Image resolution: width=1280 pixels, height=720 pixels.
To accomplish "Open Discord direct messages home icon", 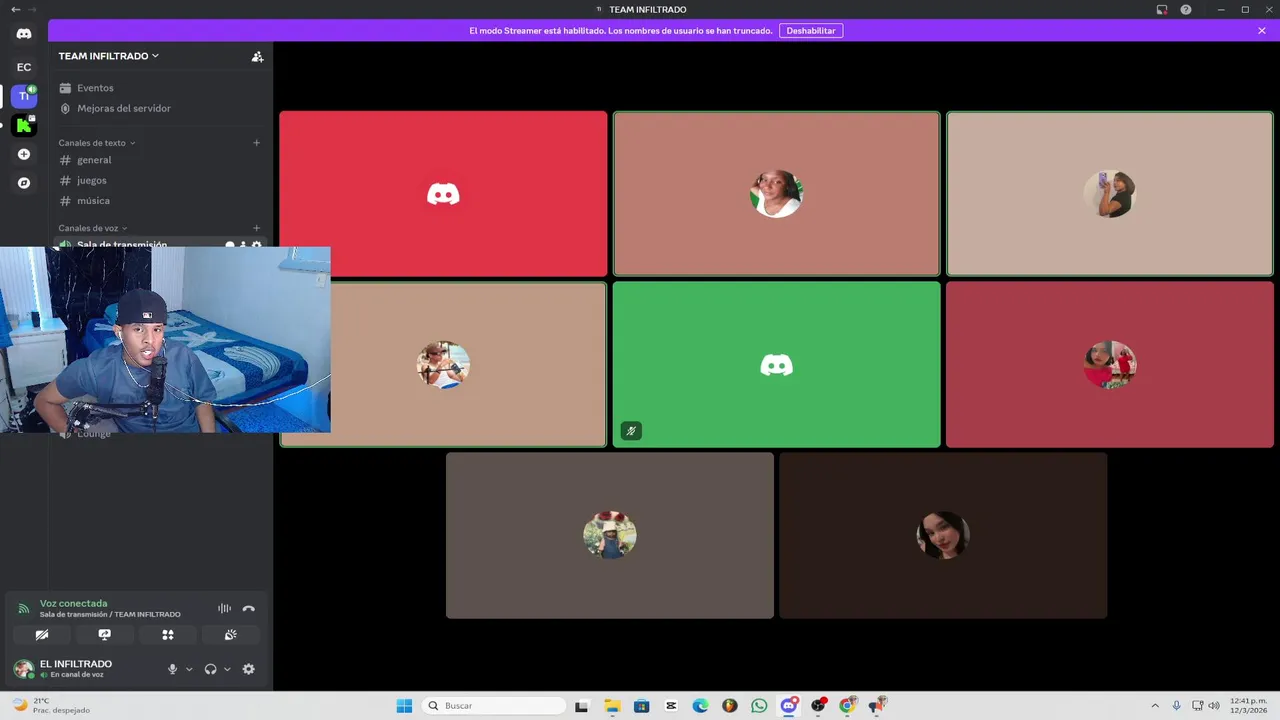I will point(24,34).
